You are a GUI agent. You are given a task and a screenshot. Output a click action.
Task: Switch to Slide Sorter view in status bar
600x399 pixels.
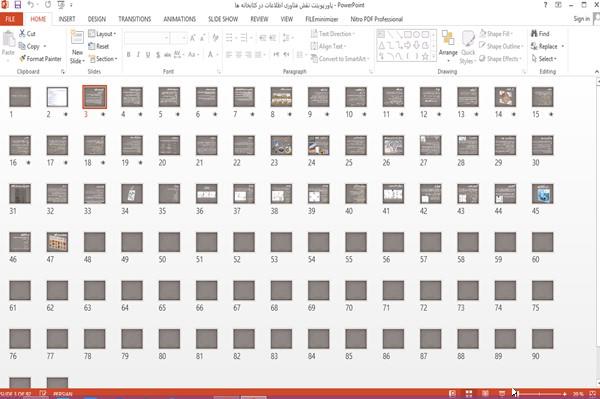469,394
